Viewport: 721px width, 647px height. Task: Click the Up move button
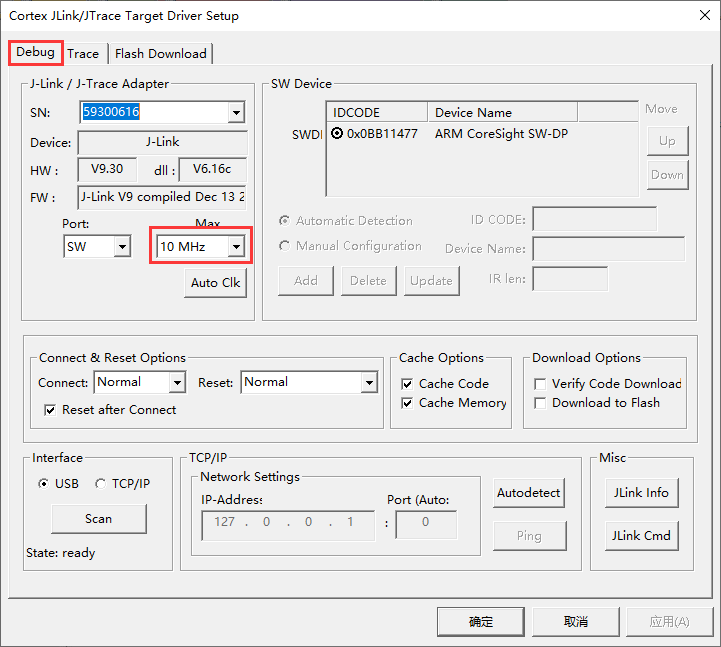point(667,141)
